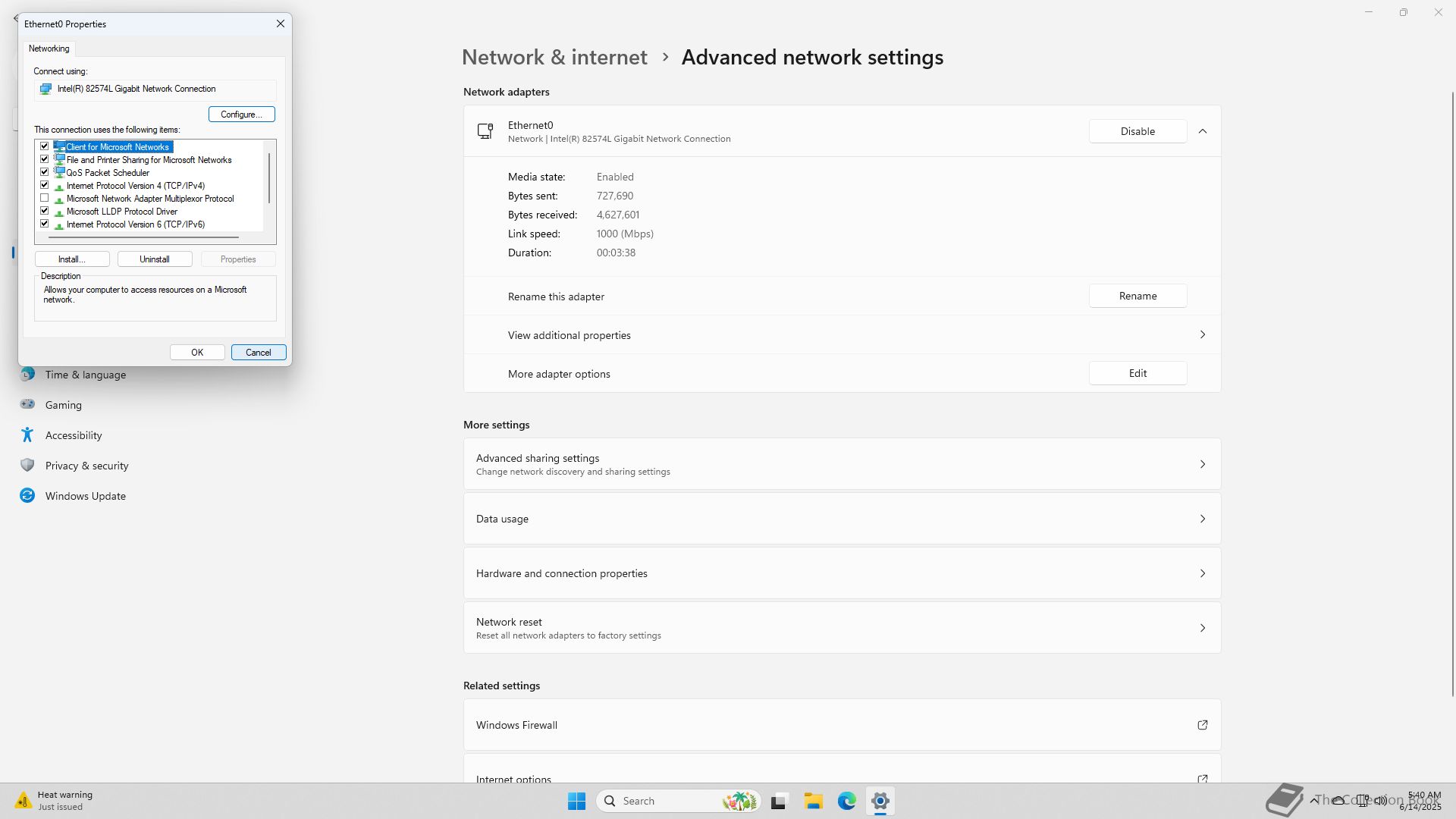
Task: Click the Disable adapter button
Action: pyautogui.click(x=1137, y=131)
